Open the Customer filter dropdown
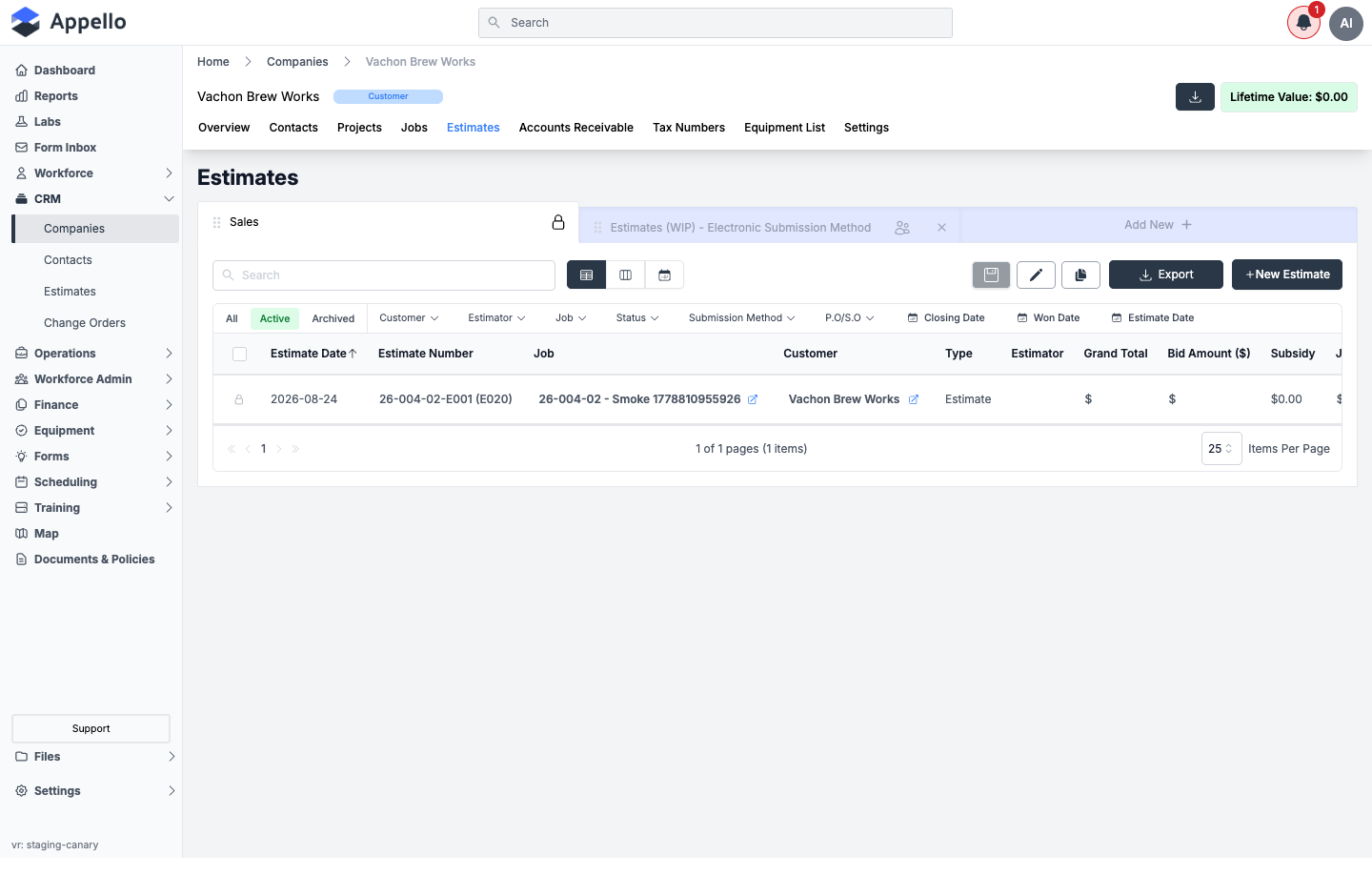 point(409,318)
